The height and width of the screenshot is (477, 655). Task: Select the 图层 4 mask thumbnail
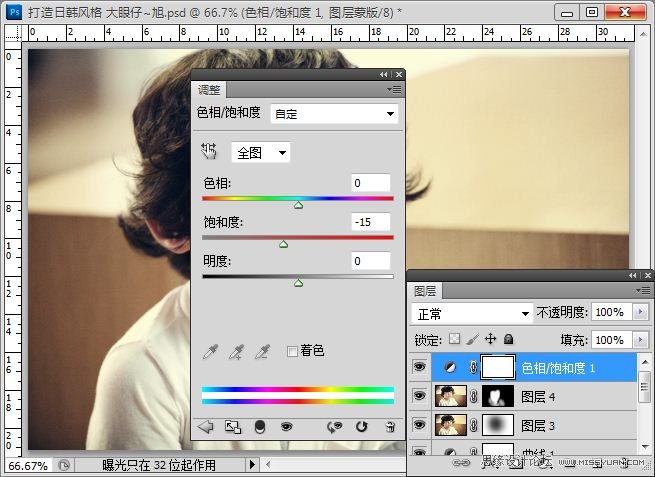click(498, 396)
